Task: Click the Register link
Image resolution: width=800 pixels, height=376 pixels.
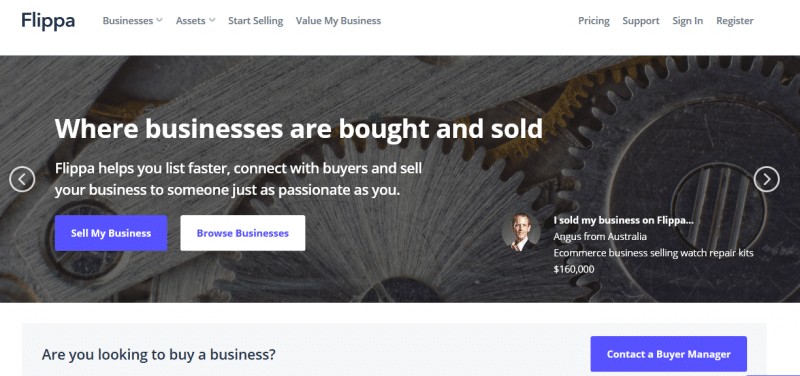Action: [735, 21]
